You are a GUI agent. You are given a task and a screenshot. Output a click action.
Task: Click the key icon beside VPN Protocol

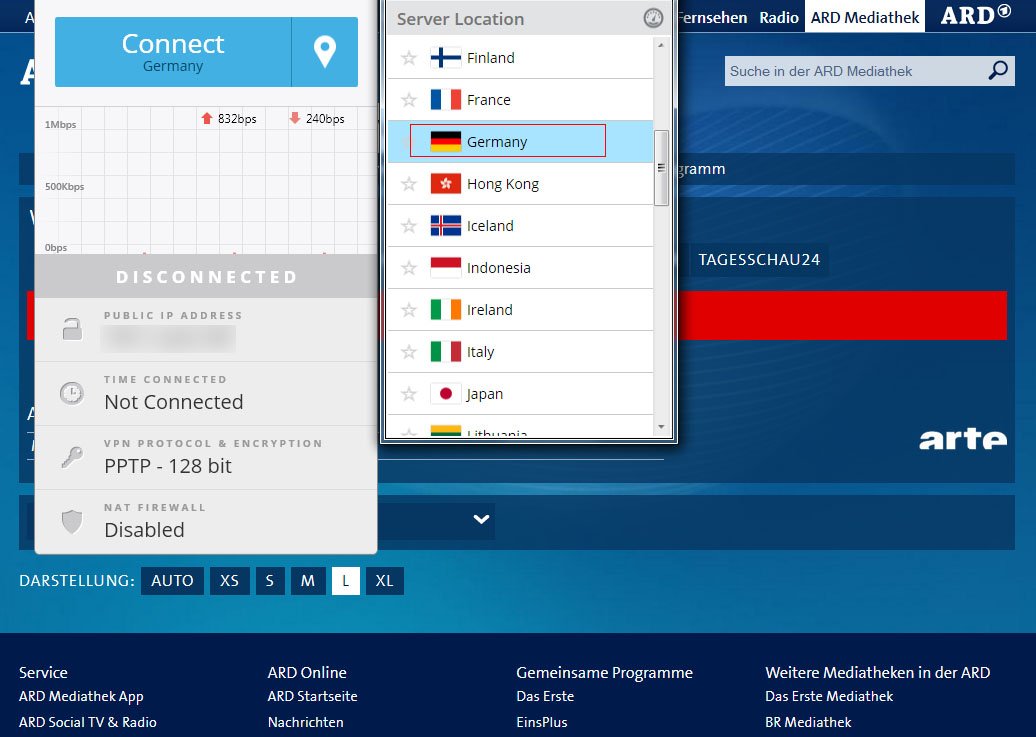(x=72, y=457)
